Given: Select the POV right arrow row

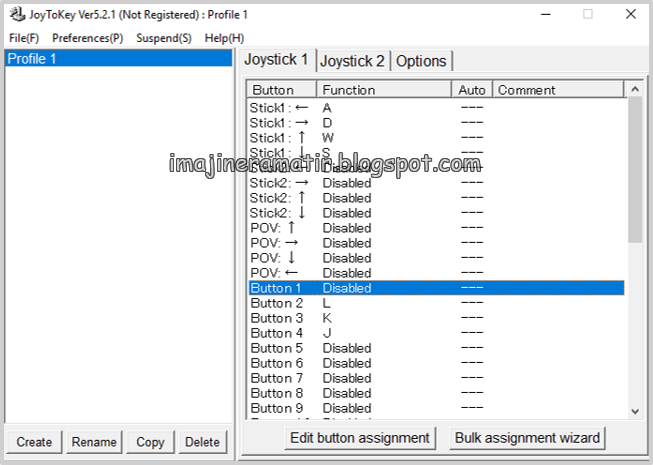Looking at the screenshot, I should (x=436, y=243).
